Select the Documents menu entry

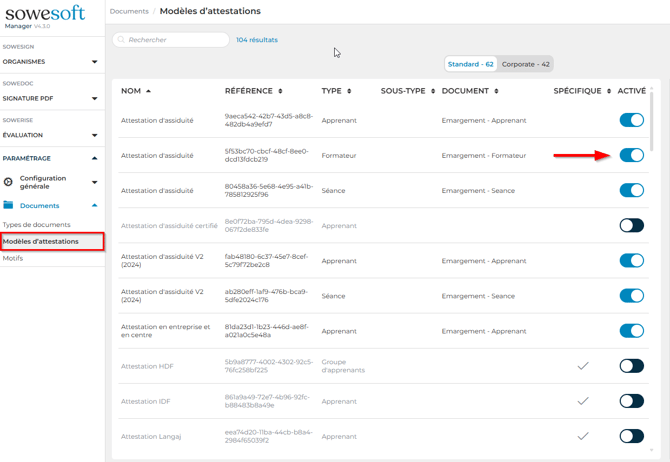click(x=39, y=206)
